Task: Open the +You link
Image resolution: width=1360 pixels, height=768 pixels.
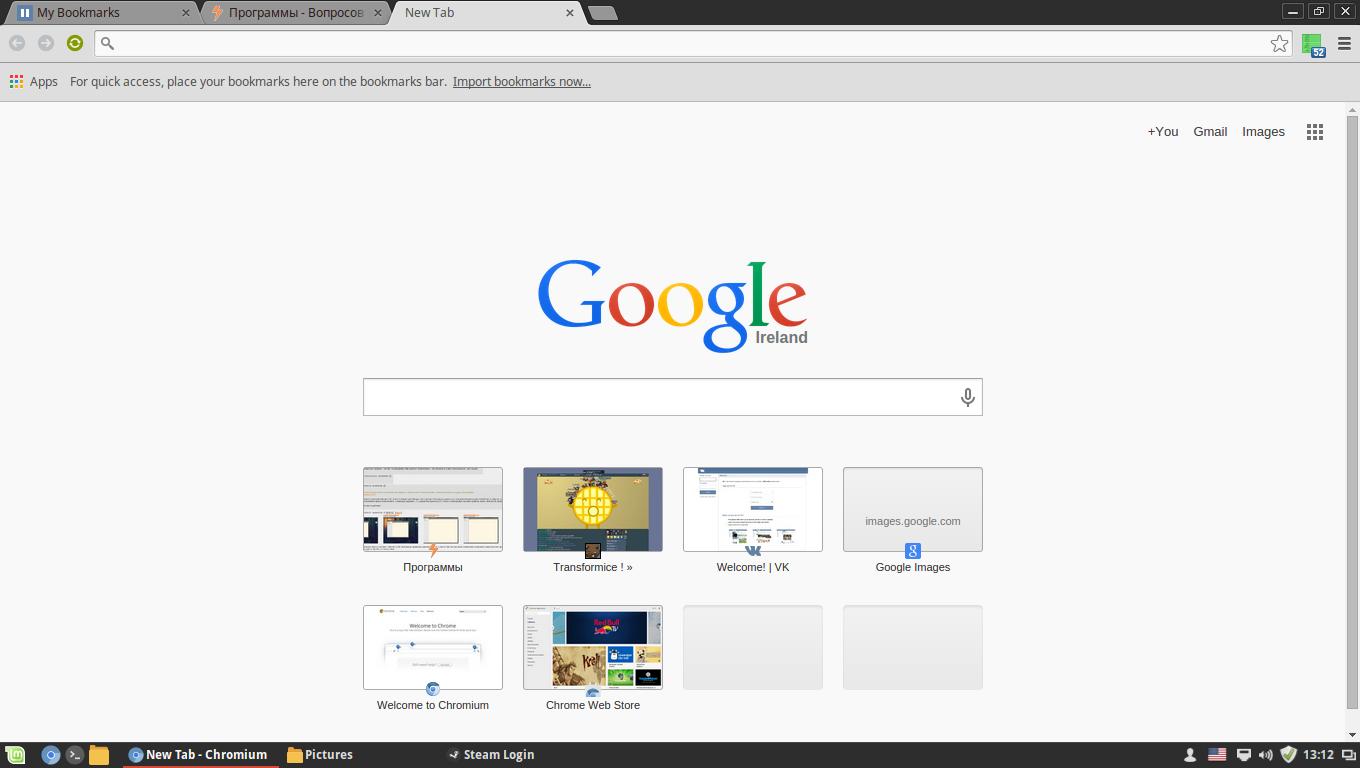Action: 1163,132
